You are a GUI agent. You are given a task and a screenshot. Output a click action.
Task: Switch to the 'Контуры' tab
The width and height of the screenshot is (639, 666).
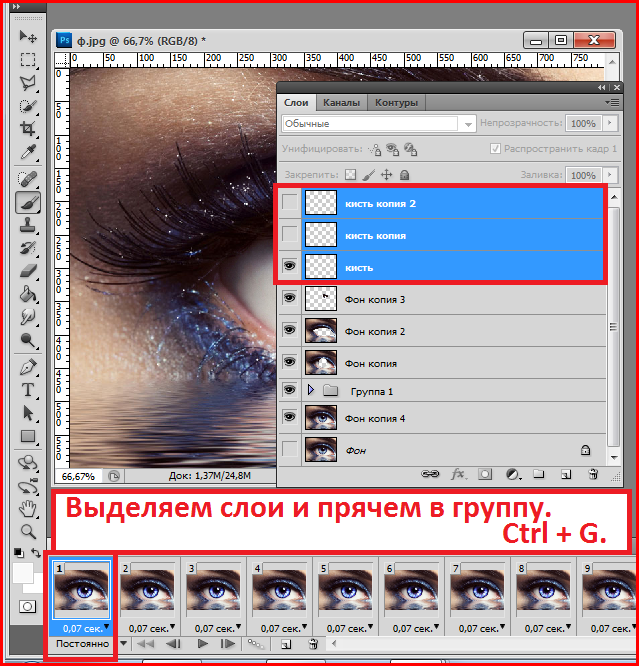(396, 103)
